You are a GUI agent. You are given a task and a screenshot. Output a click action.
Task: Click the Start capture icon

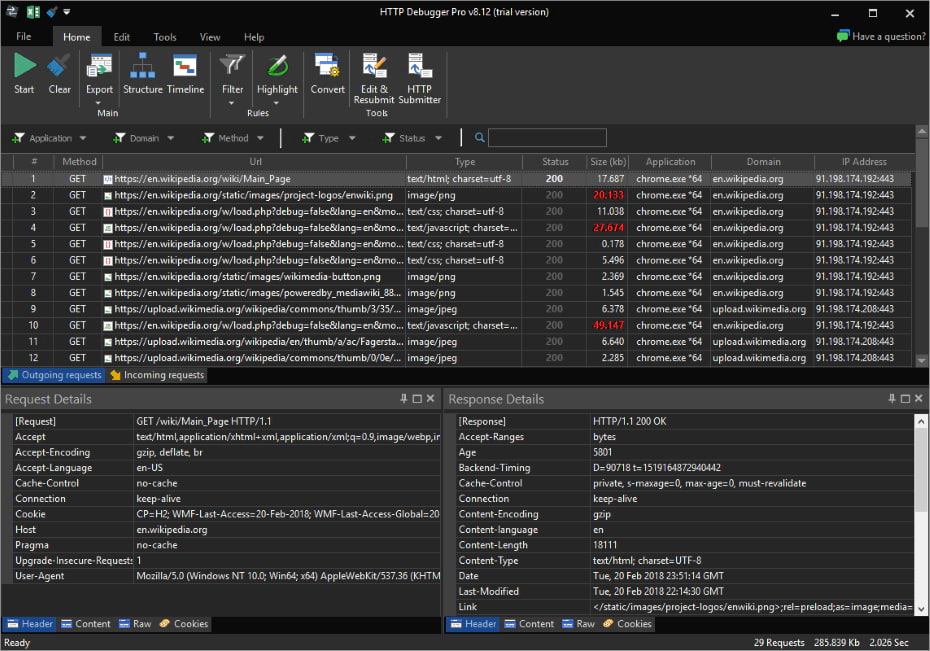click(x=23, y=75)
